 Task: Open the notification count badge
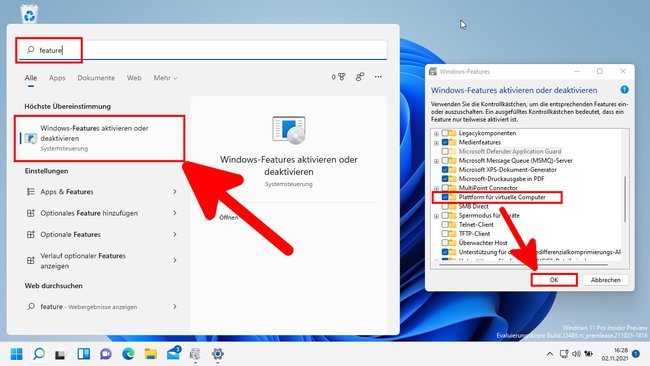(636, 354)
